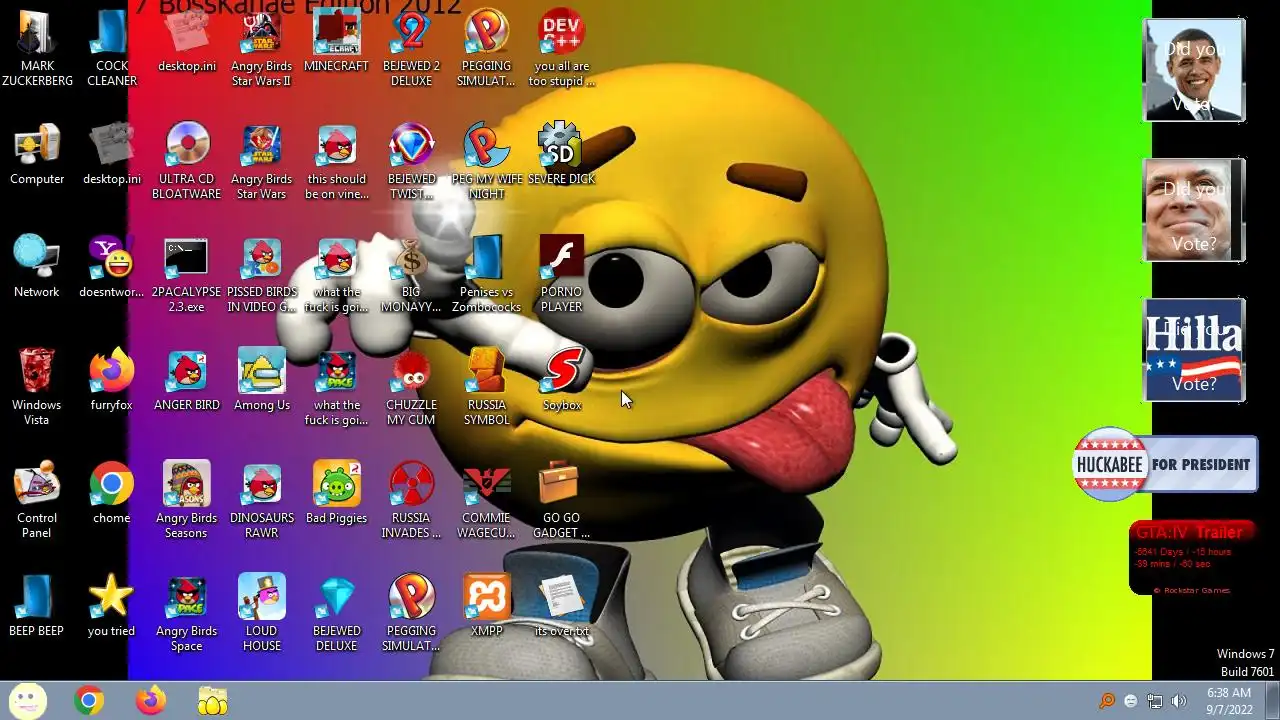
Task: Select the chome Chrome shortcut
Action: point(112,493)
